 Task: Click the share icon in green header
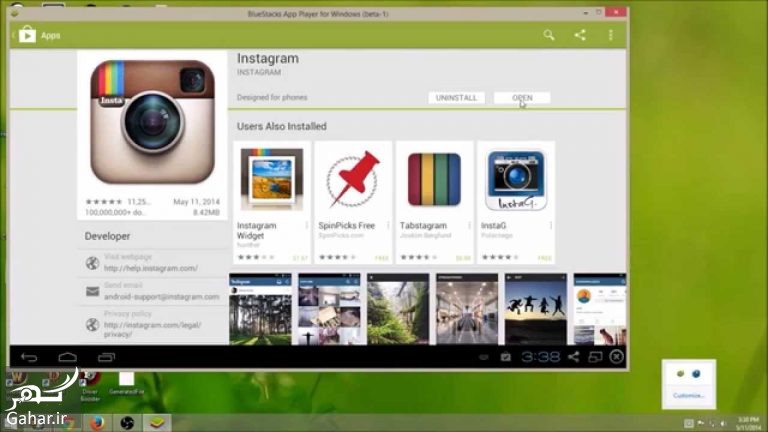(580, 35)
